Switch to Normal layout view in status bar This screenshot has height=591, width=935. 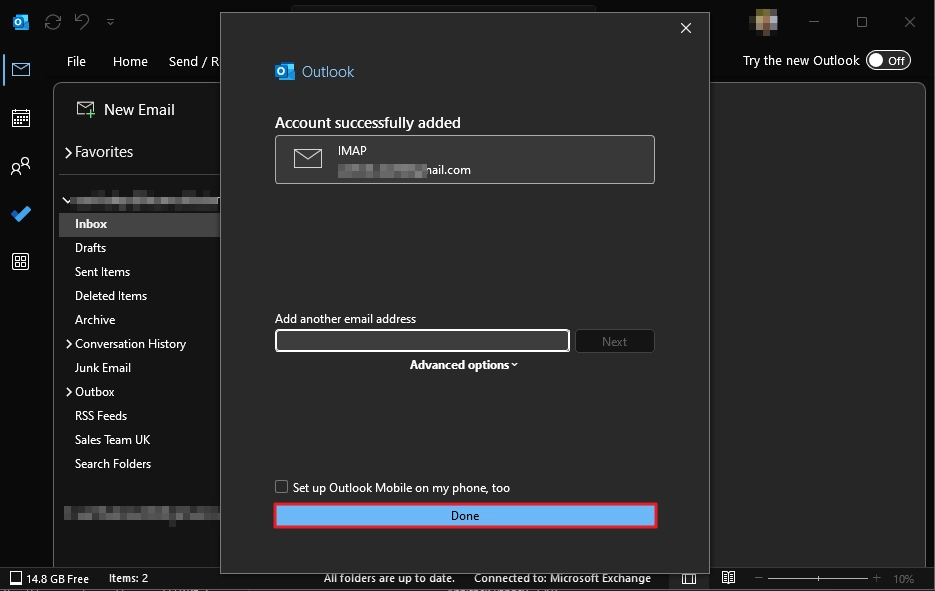688,577
